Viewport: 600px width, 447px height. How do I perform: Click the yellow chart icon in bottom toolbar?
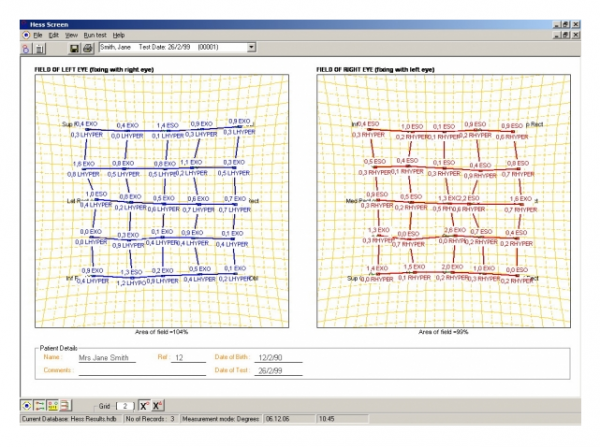tap(52, 406)
